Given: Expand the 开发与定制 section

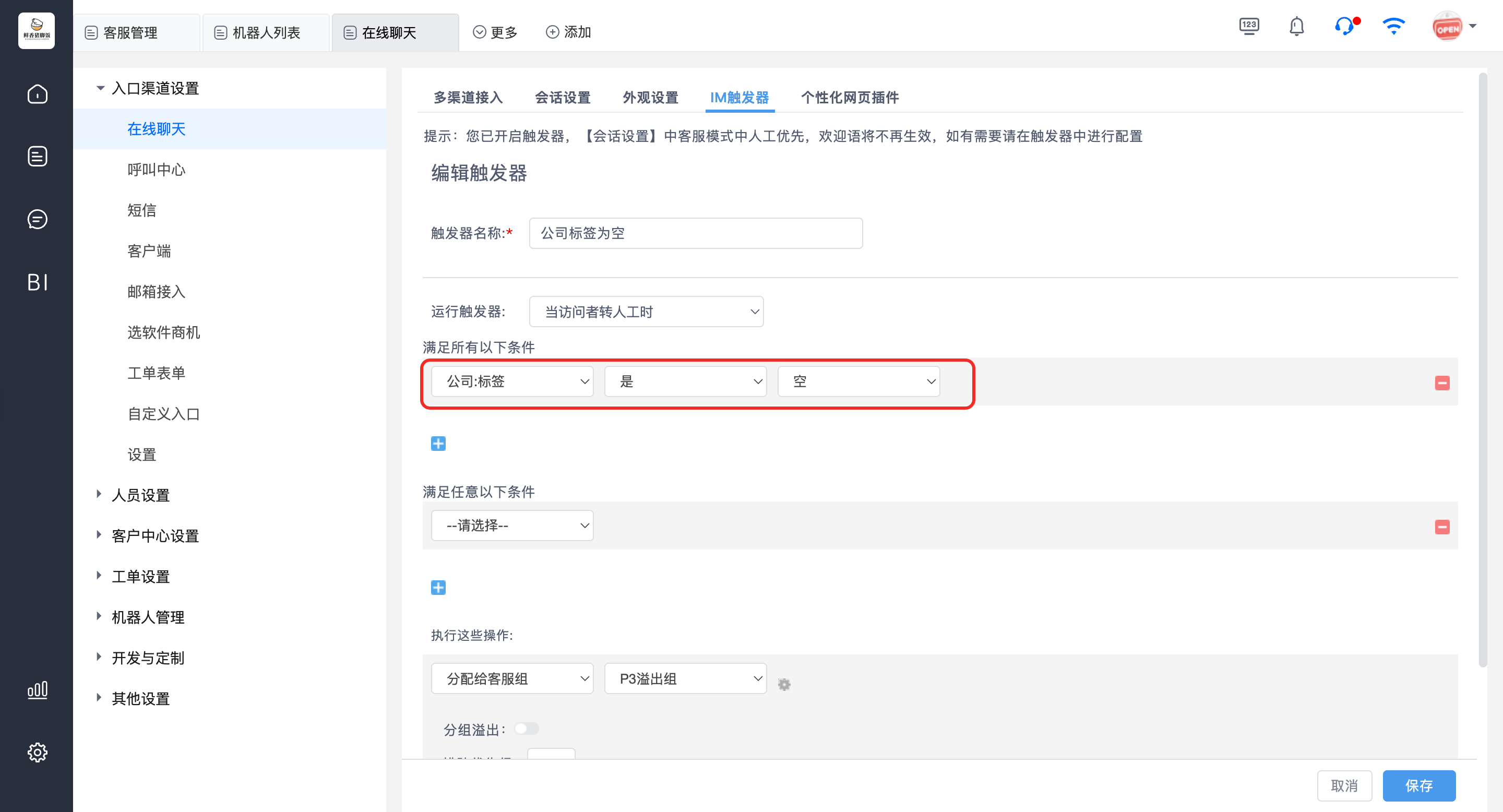Looking at the screenshot, I should point(99,658).
